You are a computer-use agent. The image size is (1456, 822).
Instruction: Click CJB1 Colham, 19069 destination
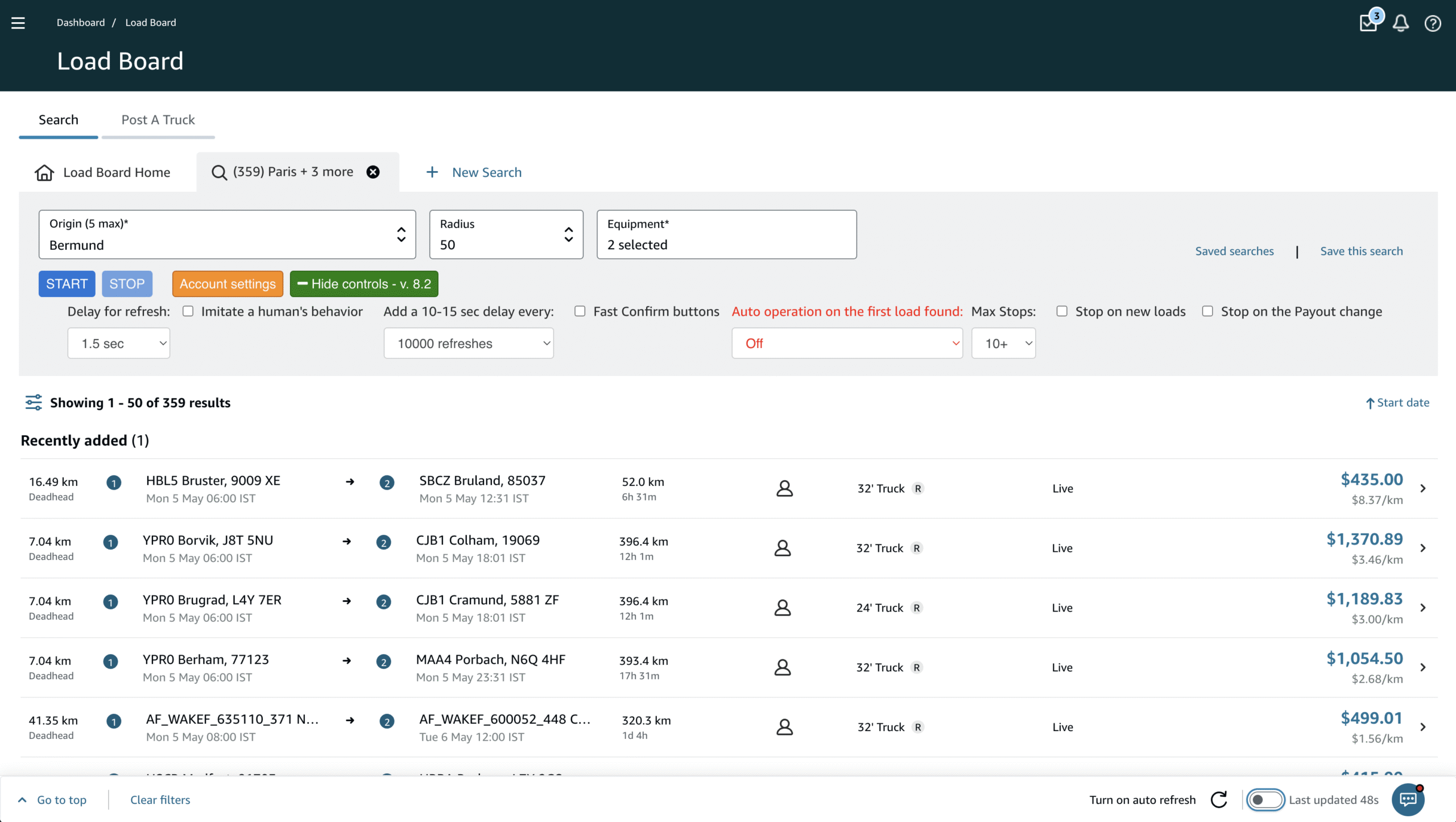tap(478, 540)
